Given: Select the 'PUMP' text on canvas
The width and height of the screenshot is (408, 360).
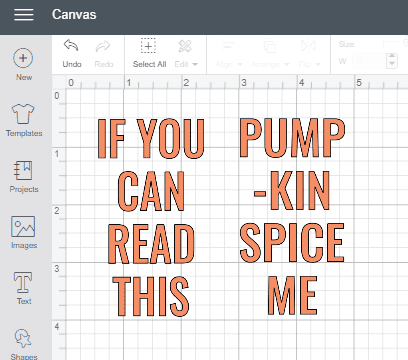Looking at the screenshot, I should (x=292, y=137).
